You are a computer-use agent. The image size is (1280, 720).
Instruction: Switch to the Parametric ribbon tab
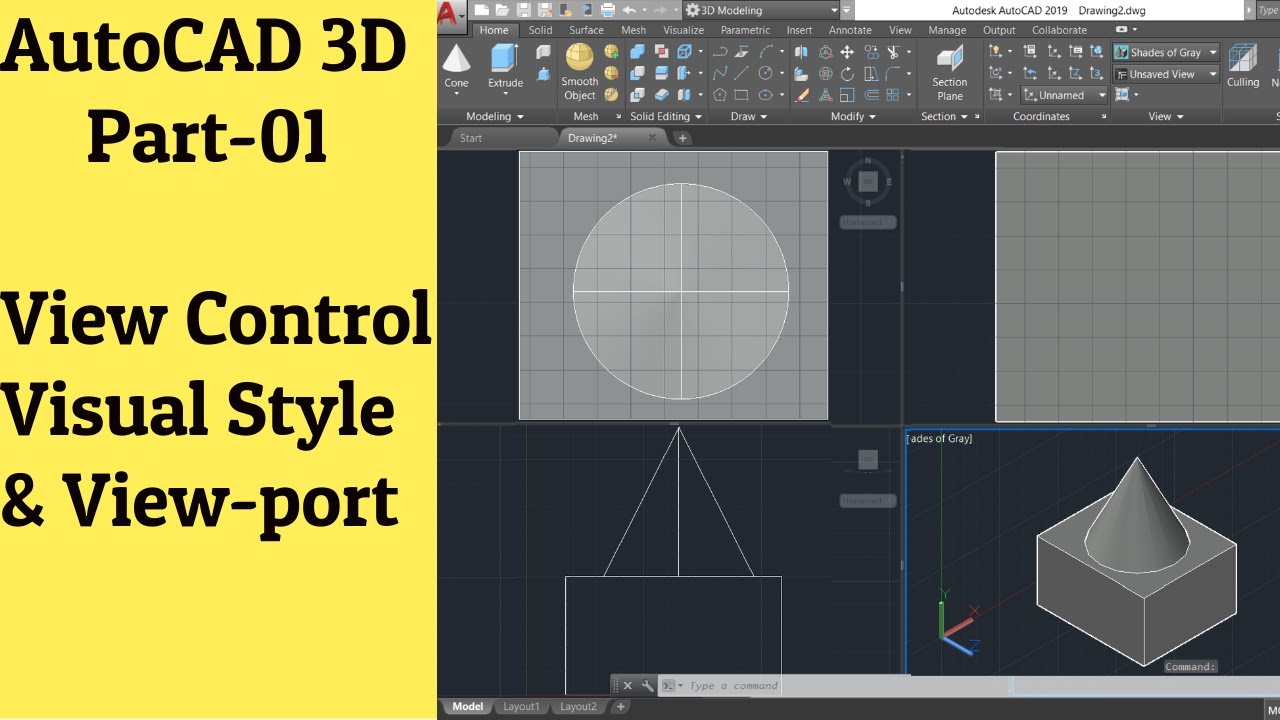[x=745, y=30]
